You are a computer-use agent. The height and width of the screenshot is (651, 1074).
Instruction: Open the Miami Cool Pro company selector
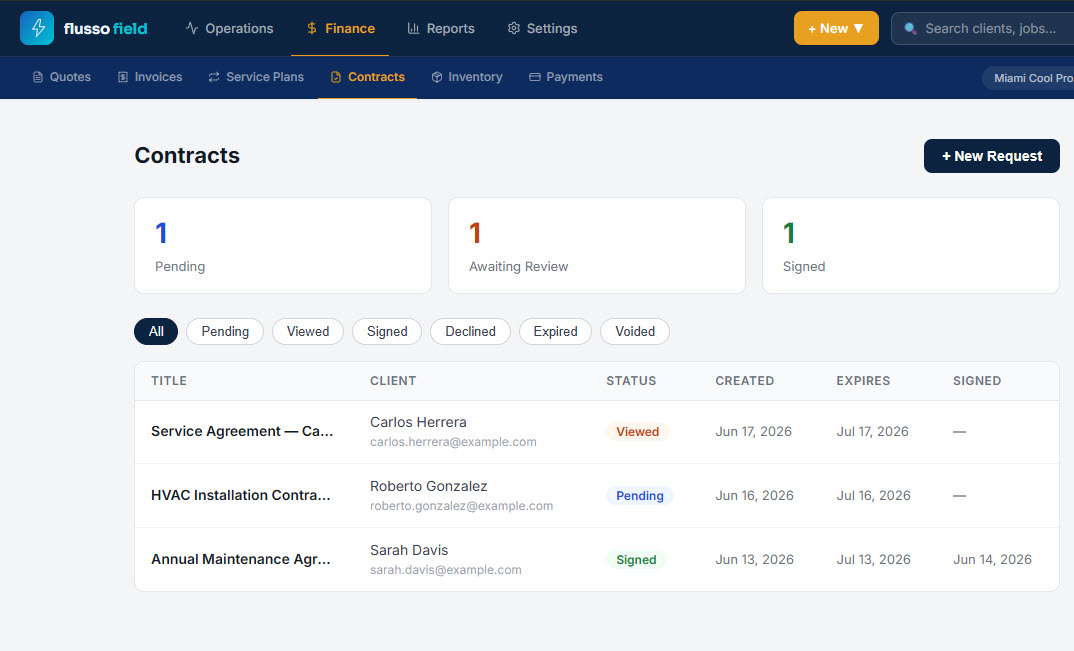[x=1029, y=78]
